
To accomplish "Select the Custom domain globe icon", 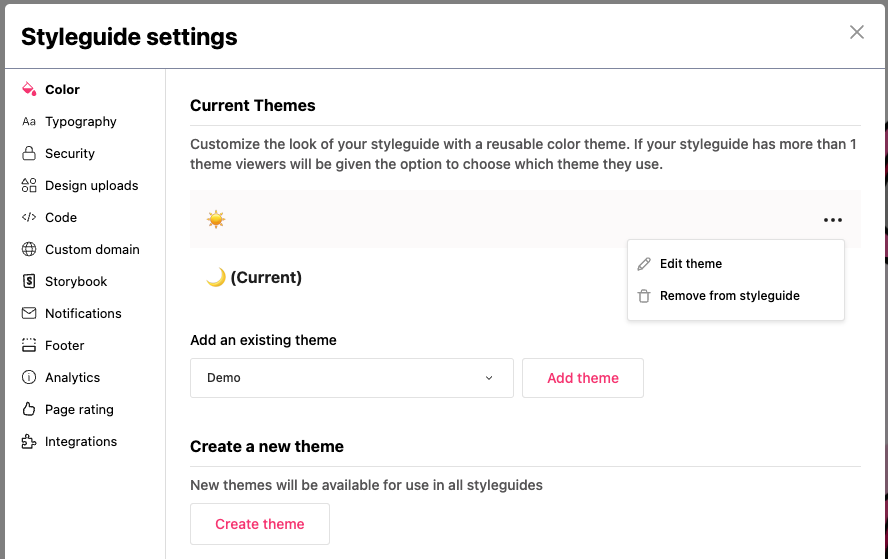I will [29, 249].
